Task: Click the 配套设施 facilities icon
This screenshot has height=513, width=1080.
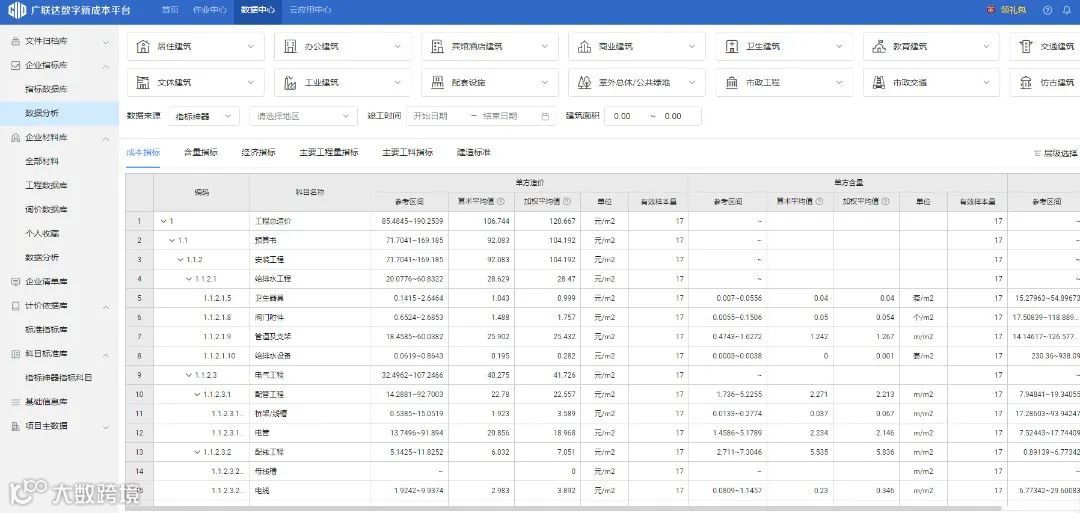Action: coord(437,82)
